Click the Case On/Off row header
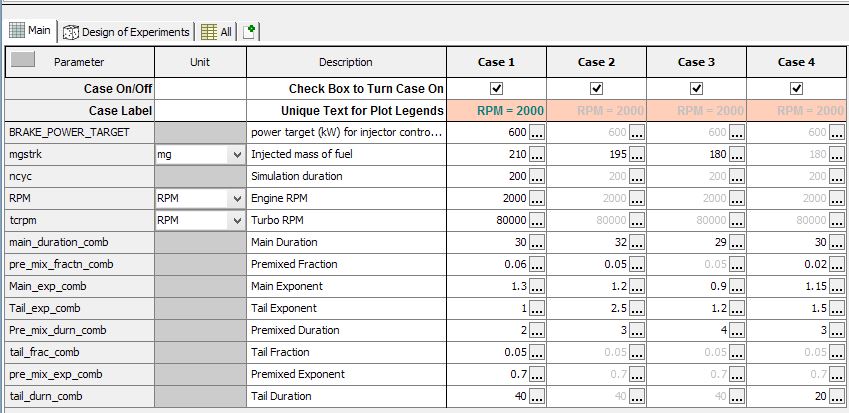The height and width of the screenshot is (413, 849). 80,88
